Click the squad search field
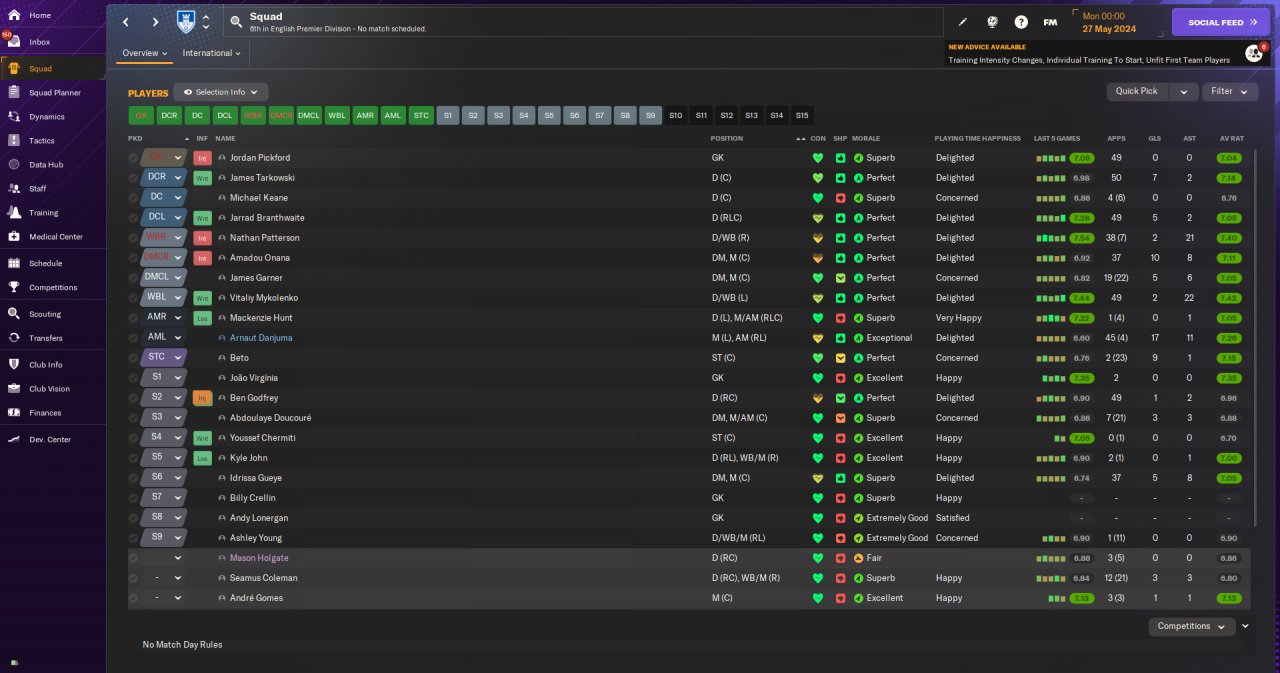The image size is (1280, 673). 583,22
